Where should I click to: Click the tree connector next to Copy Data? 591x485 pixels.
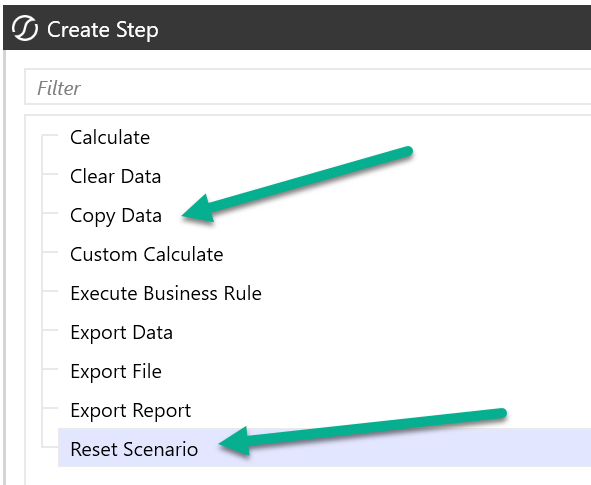pos(50,213)
